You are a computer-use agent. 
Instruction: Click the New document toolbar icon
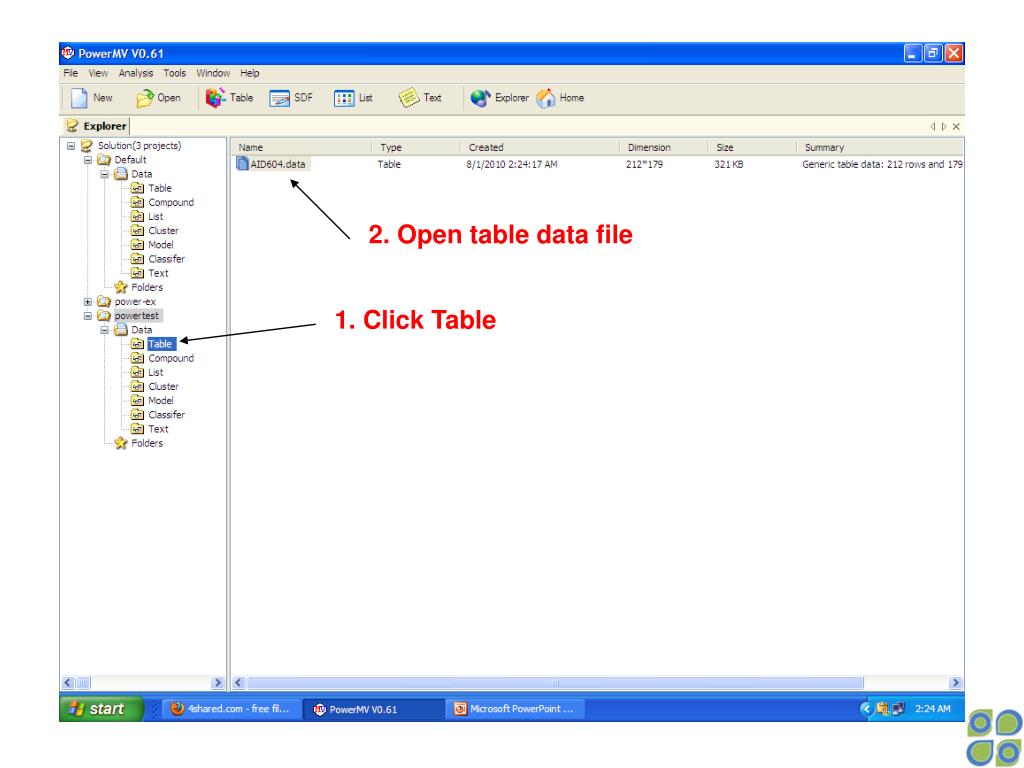point(79,98)
